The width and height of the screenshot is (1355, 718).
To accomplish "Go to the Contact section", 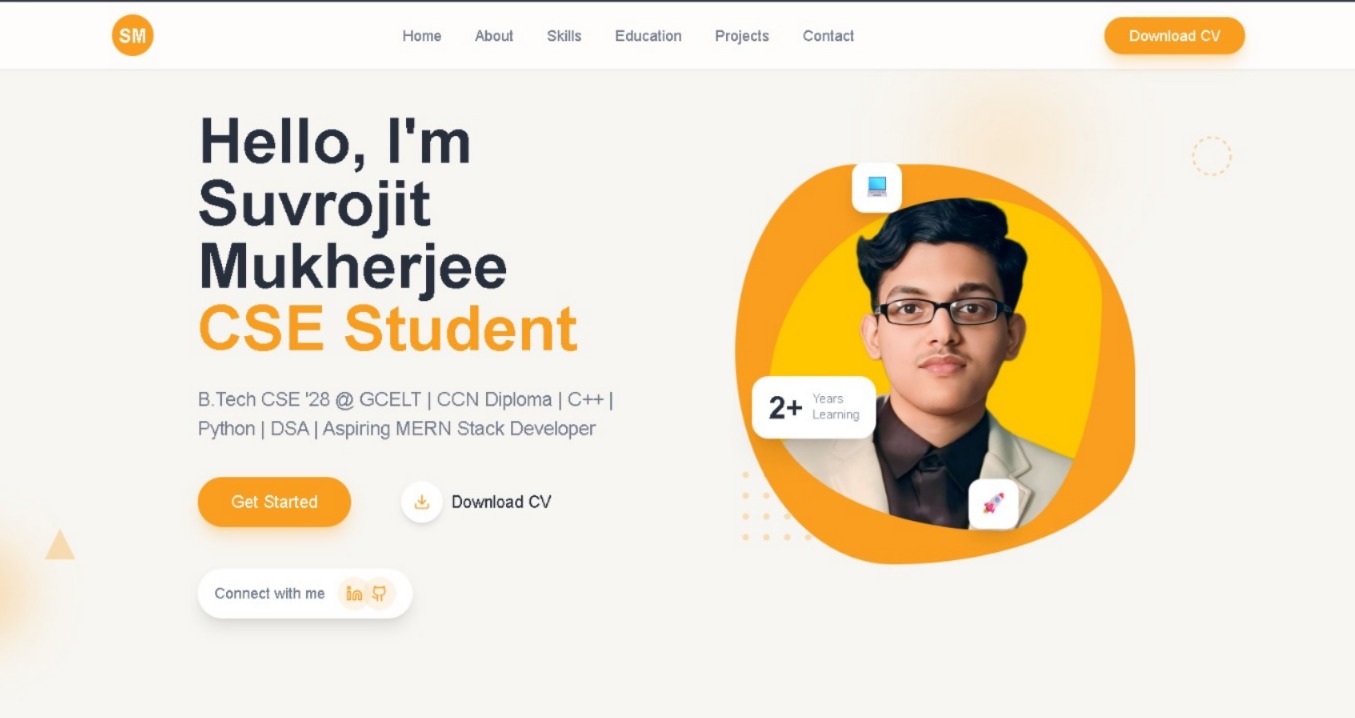I will (828, 36).
